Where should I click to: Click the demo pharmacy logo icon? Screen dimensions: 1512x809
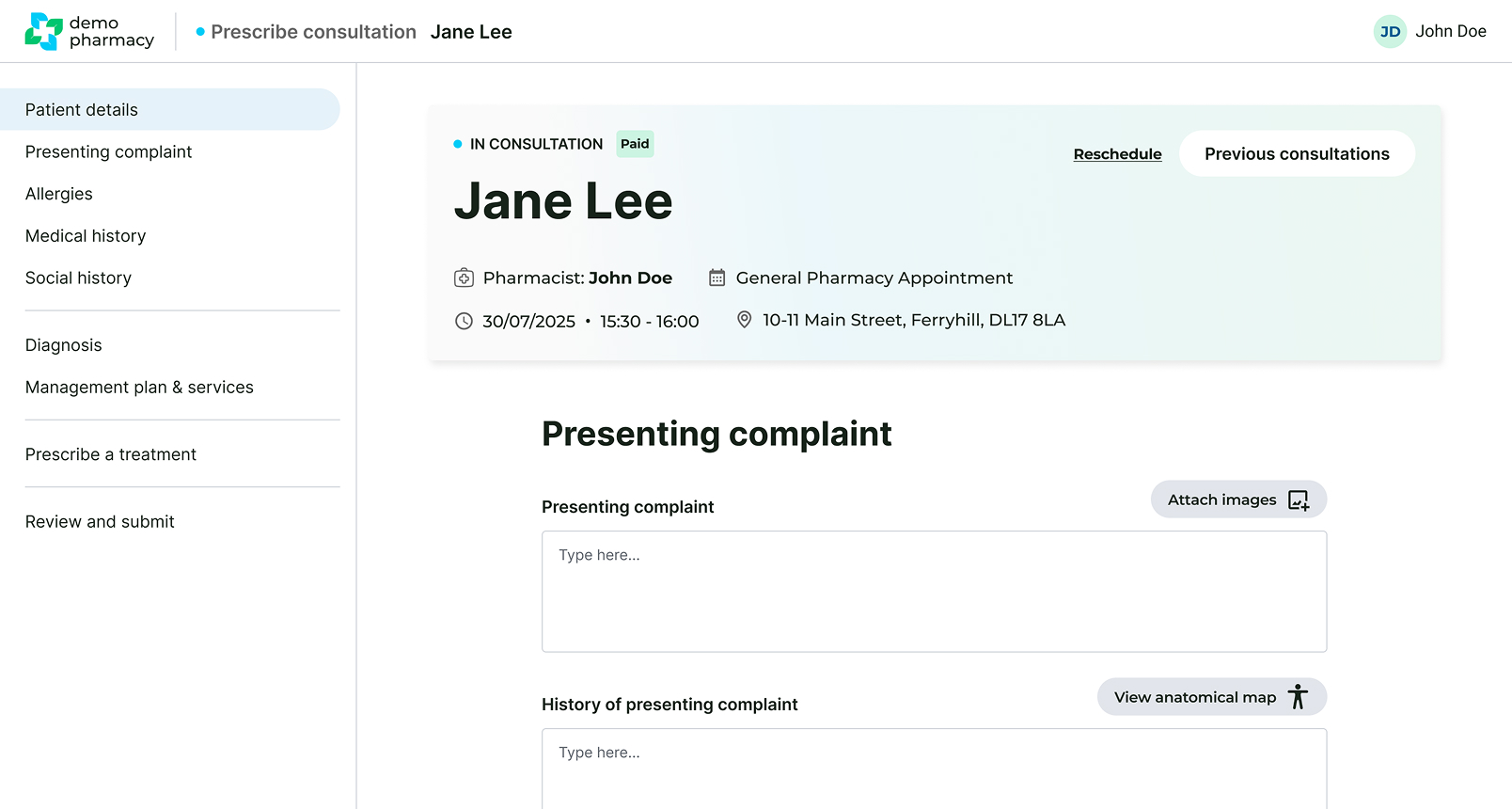click(x=43, y=31)
